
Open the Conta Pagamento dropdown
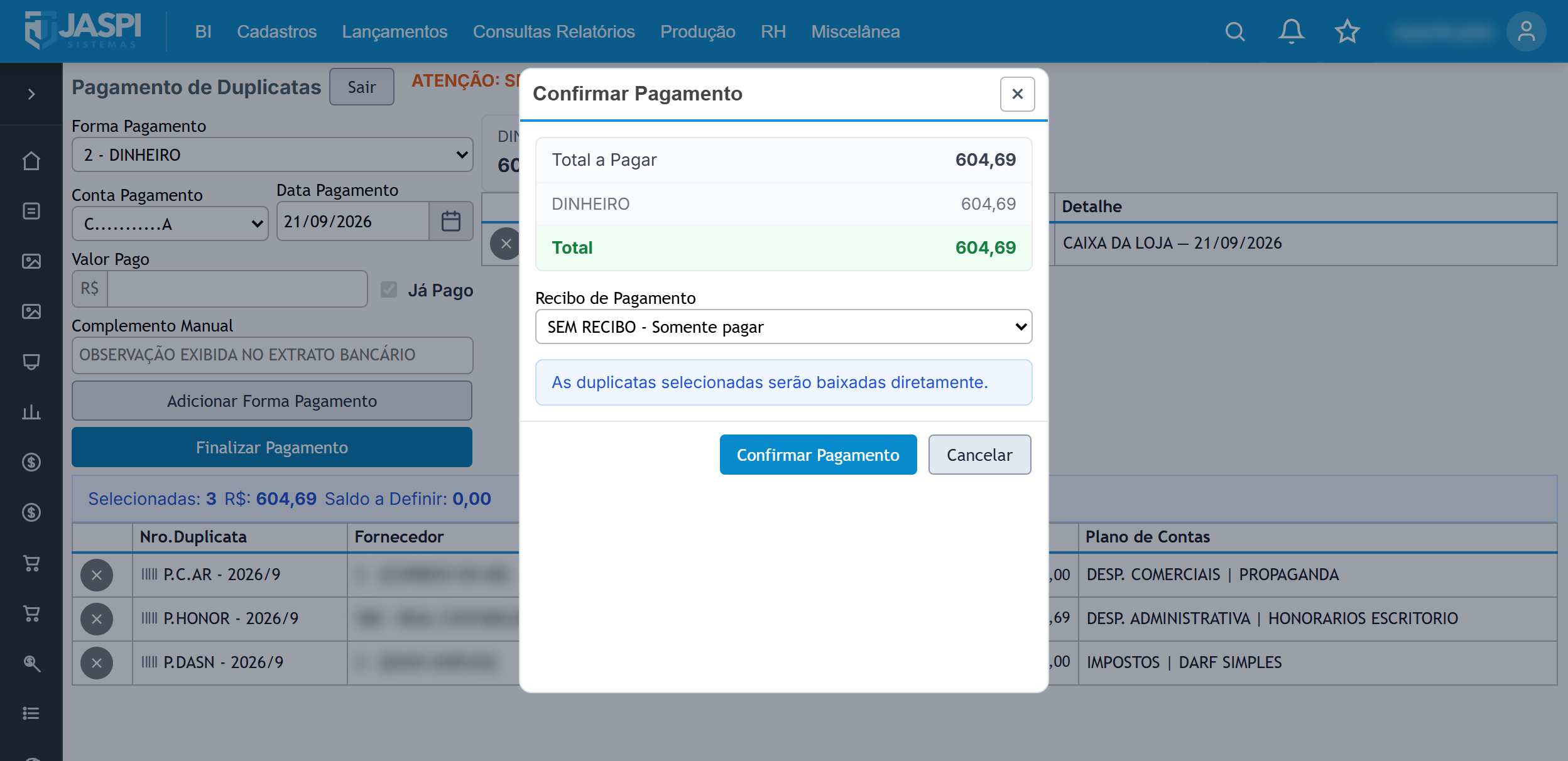click(x=170, y=224)
